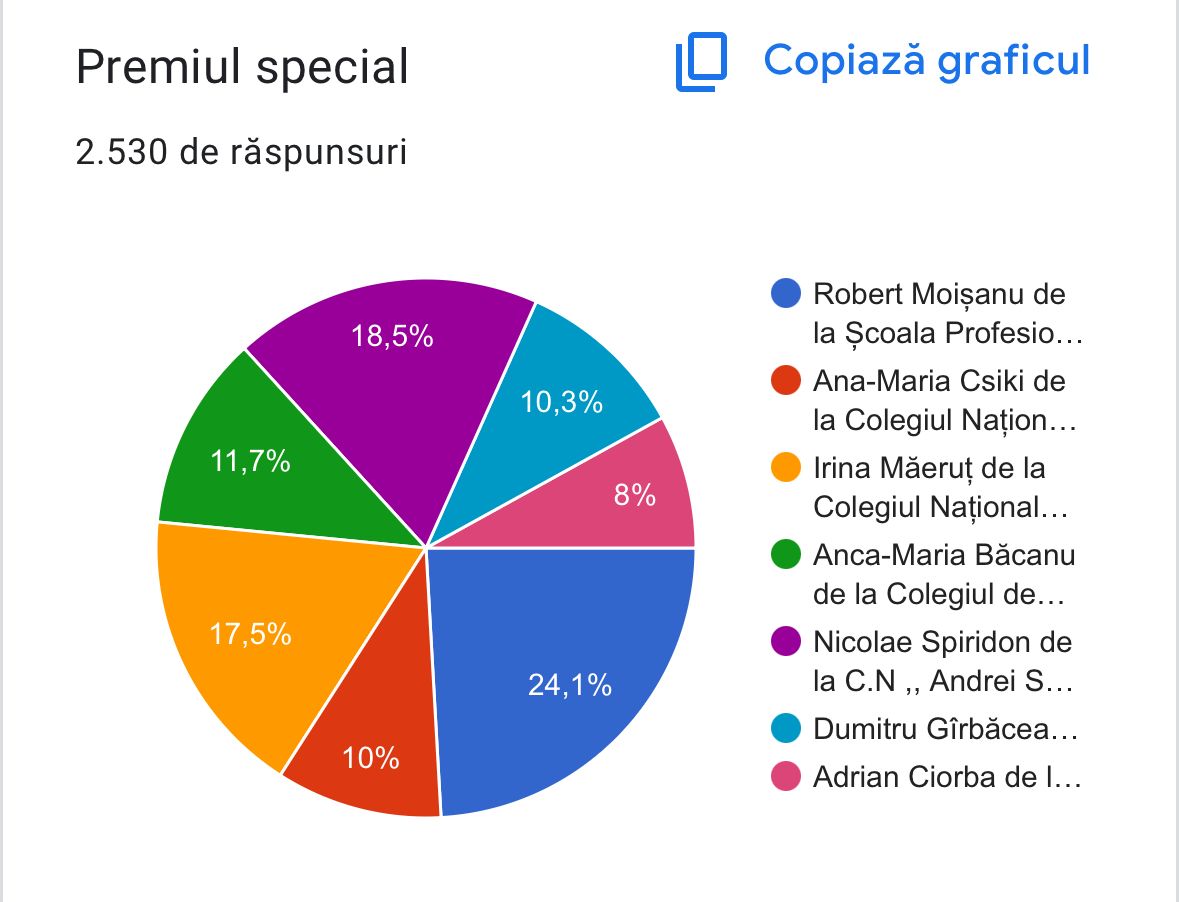This screenshot has height=902, width=1179.
Task: Click green legend dot for Anca-Maria Băcanu
Action: coord(786,555)
